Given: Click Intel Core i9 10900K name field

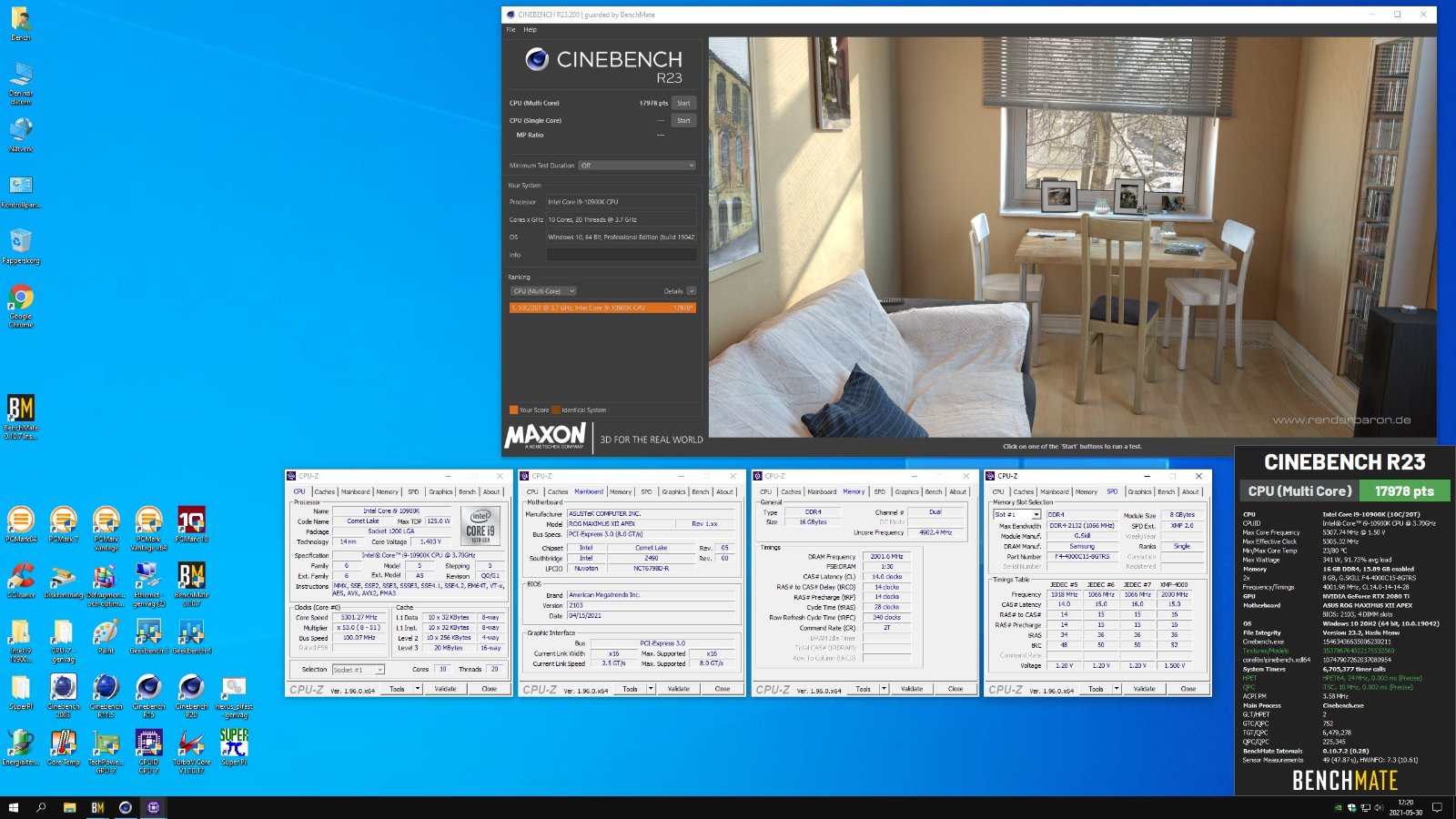Looking at the screenshot, I should pyautogui.click(x=391, y=511).
